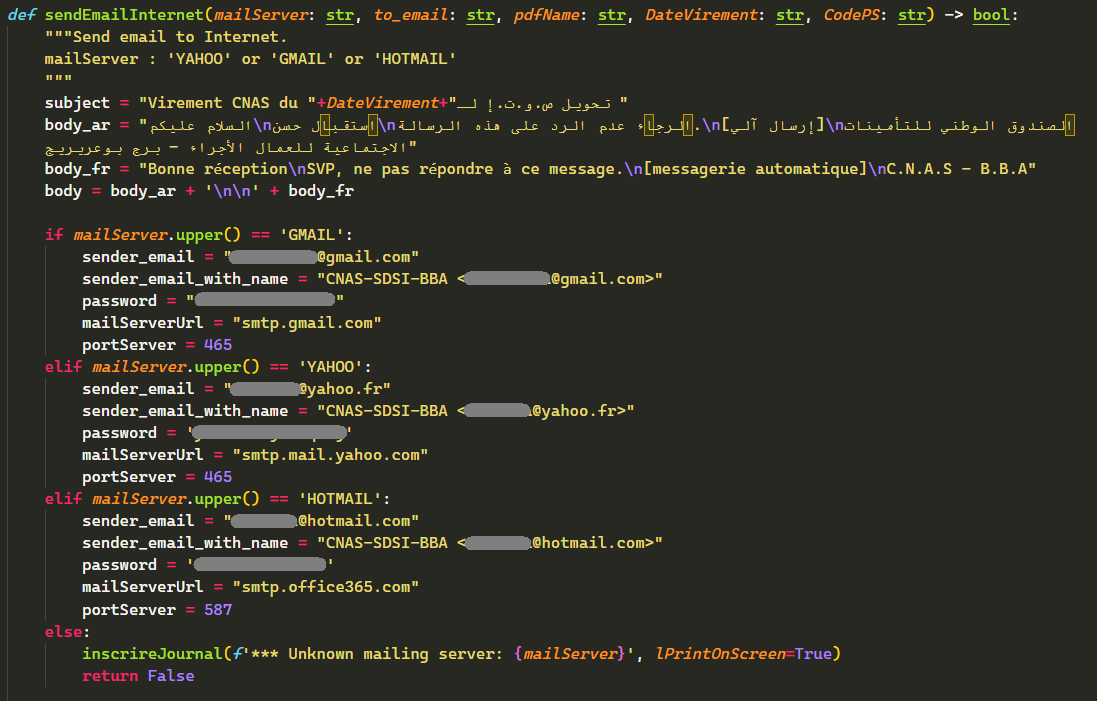Click sender_email_with_name in the GMAIL block
Screen dimensions: 1097x701
coord(185,279)
